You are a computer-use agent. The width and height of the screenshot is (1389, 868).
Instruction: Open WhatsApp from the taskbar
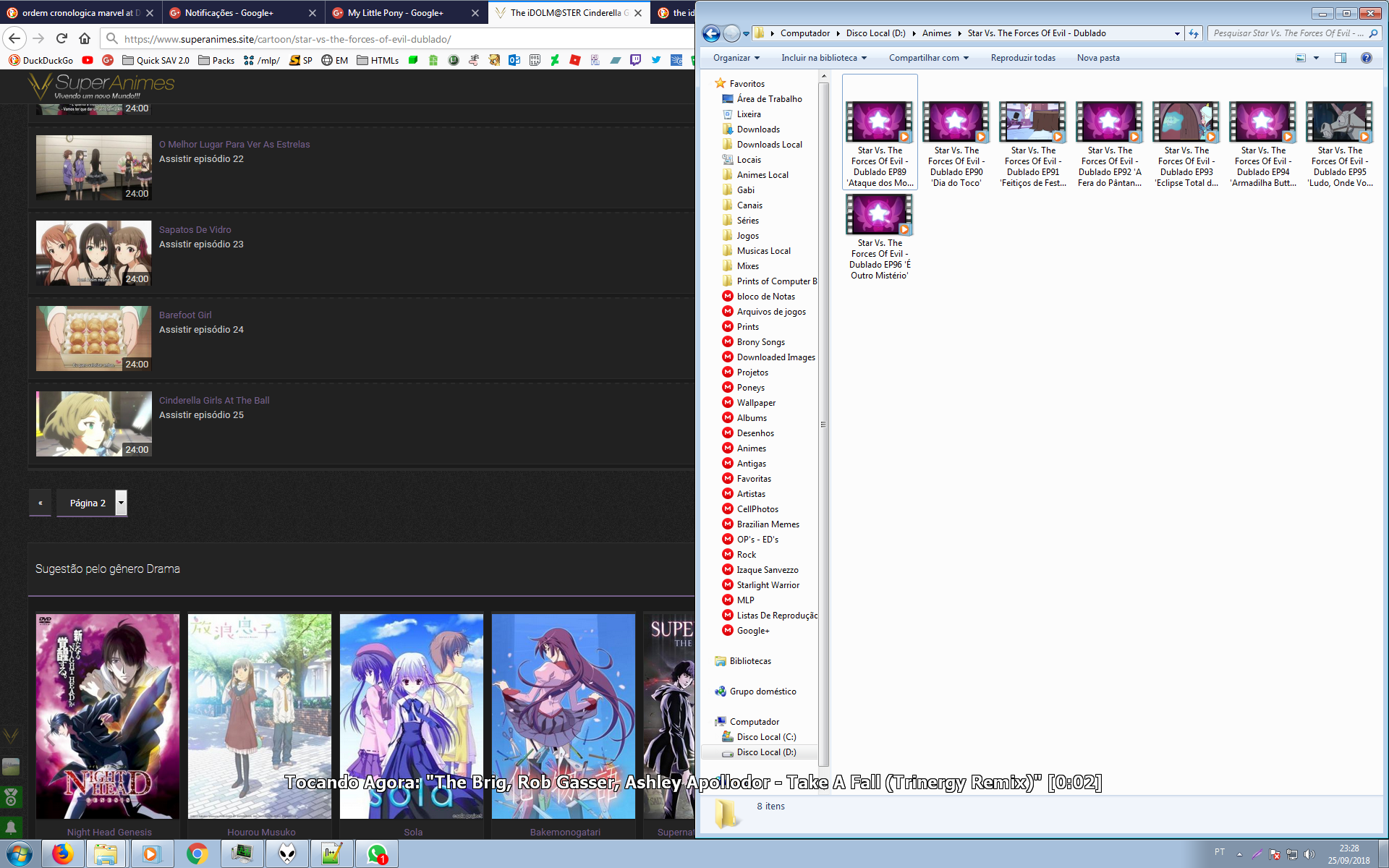(x=377, y=854)
